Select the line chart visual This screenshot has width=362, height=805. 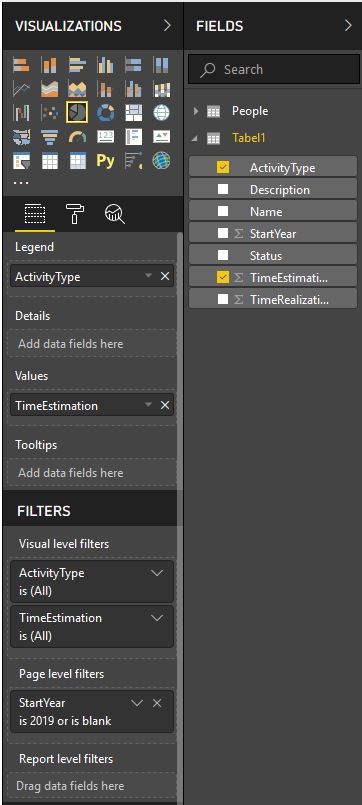[22, 89]
